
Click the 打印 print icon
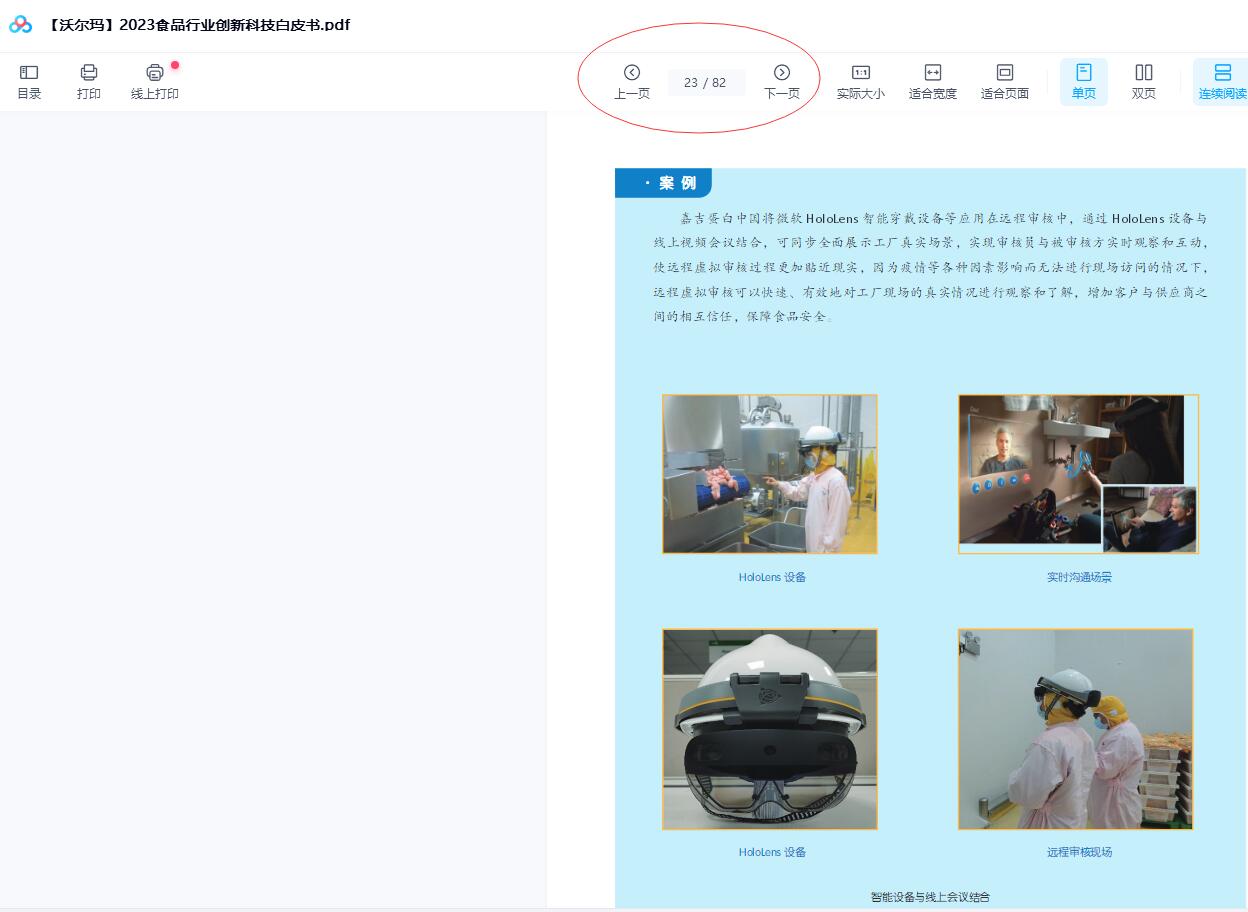pos(89,72)
